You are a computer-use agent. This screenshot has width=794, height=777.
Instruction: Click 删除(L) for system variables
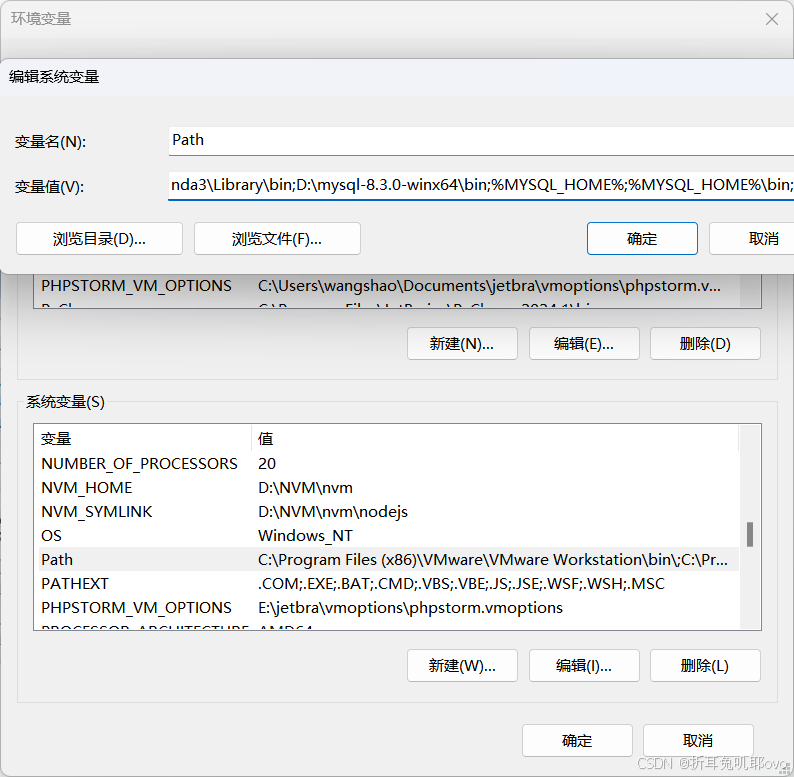tap(705, 666)
